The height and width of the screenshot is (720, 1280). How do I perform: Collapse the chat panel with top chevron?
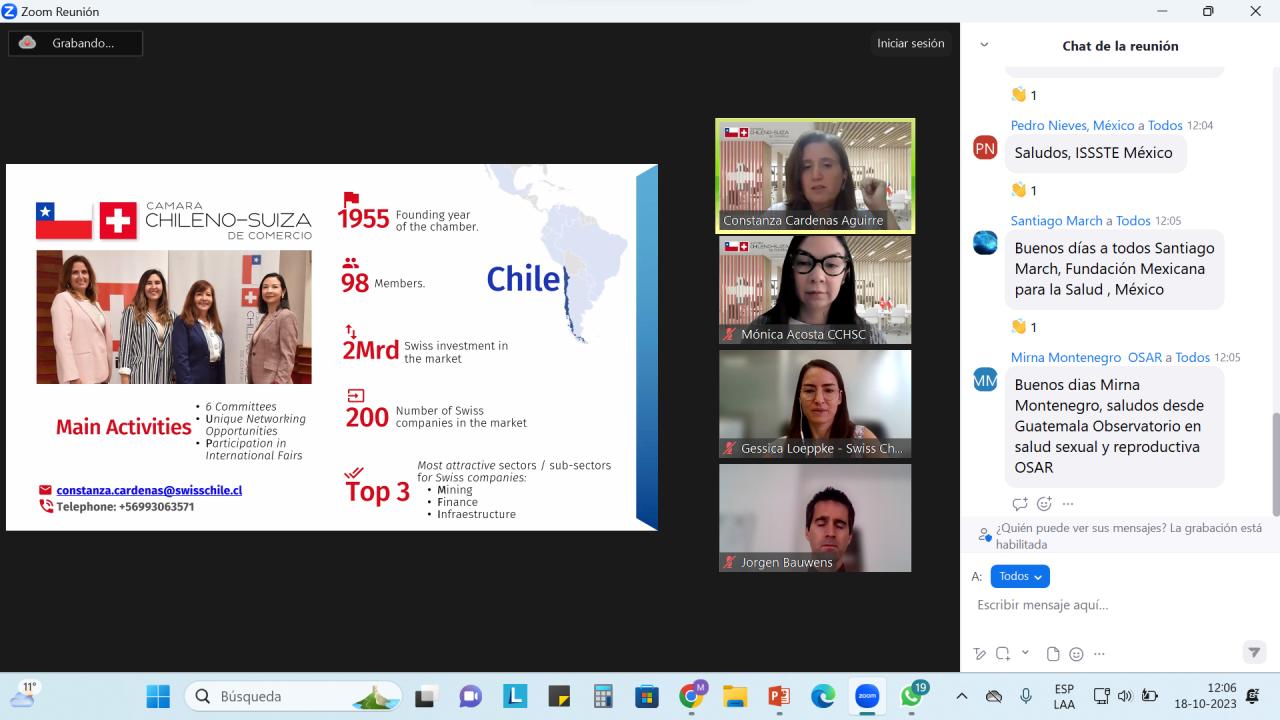point(984,45)
